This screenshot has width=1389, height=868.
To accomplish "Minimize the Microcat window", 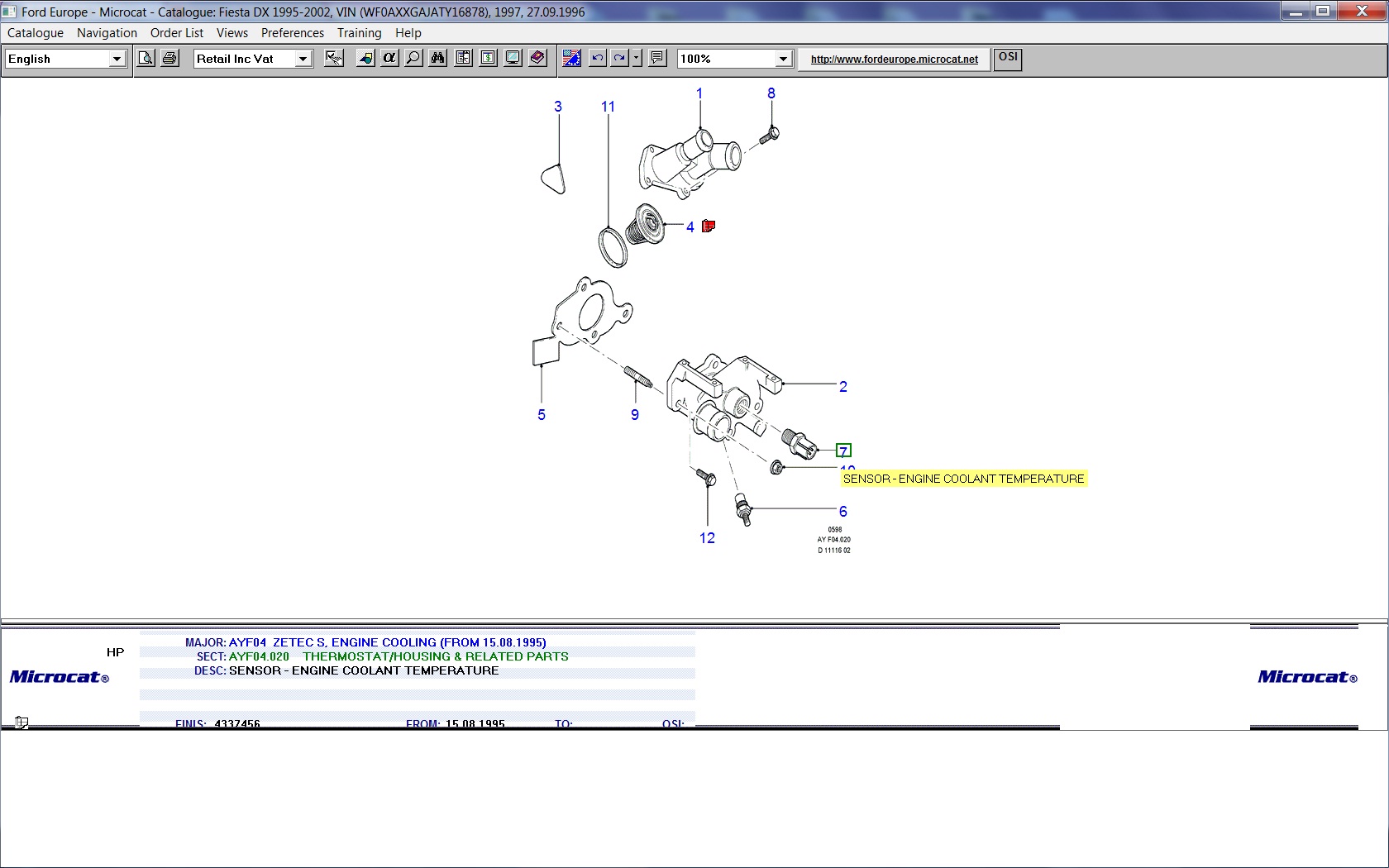I will click(x=1296, y=11).
